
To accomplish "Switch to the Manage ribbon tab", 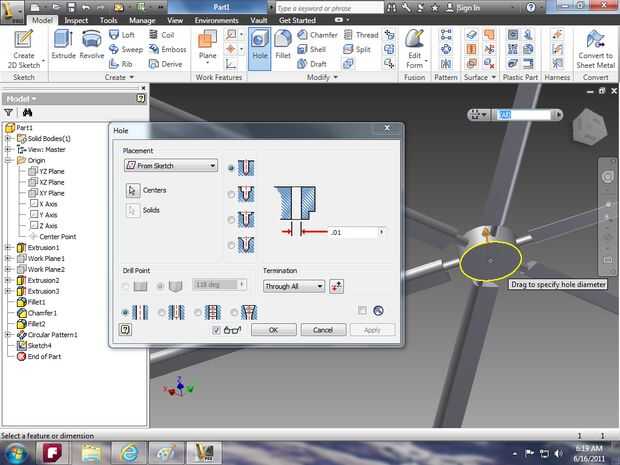I will coord(142,20).
